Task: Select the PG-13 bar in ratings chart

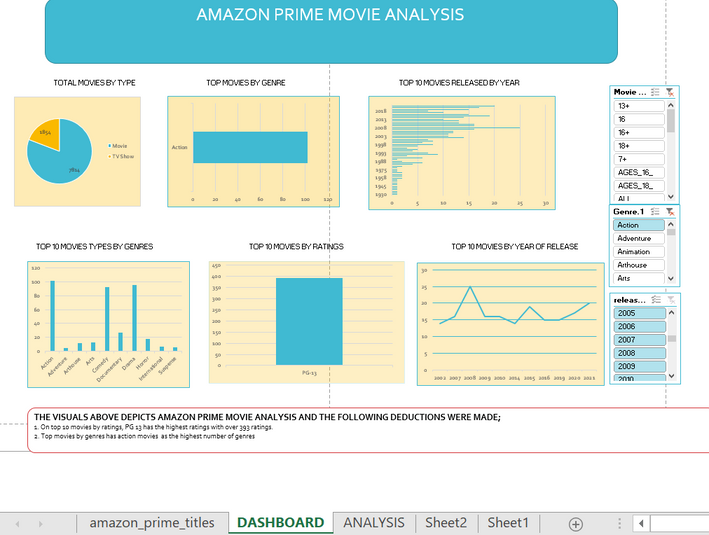Action: [309, 321]
